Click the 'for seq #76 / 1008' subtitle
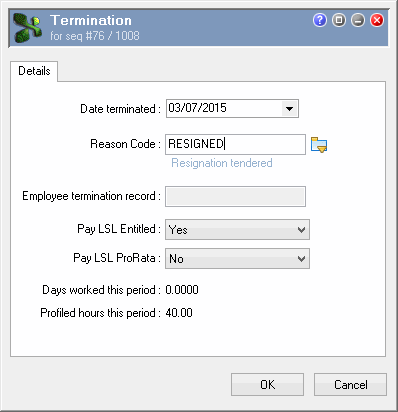 click(95, 36)
